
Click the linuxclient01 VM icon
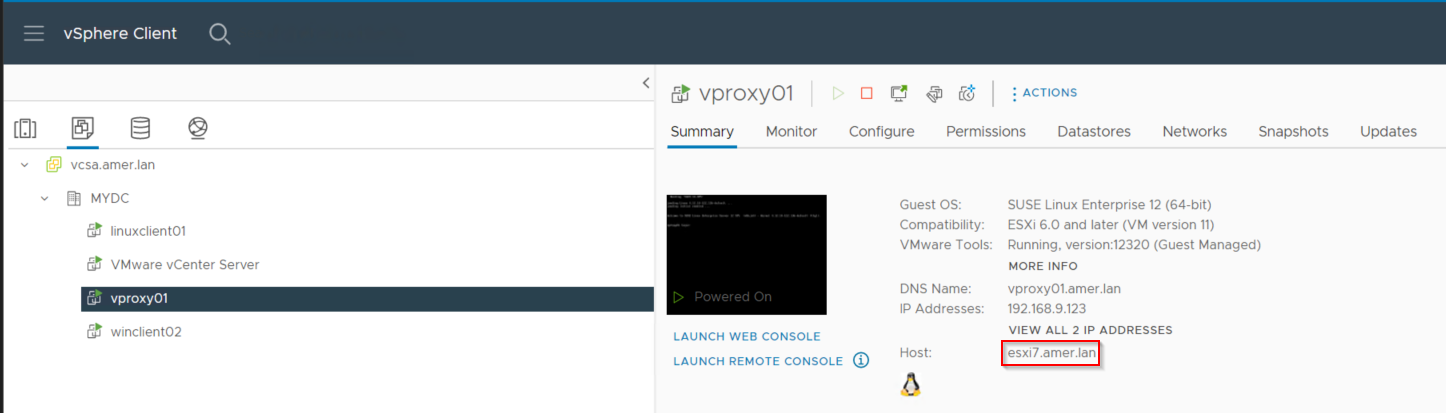94,231
